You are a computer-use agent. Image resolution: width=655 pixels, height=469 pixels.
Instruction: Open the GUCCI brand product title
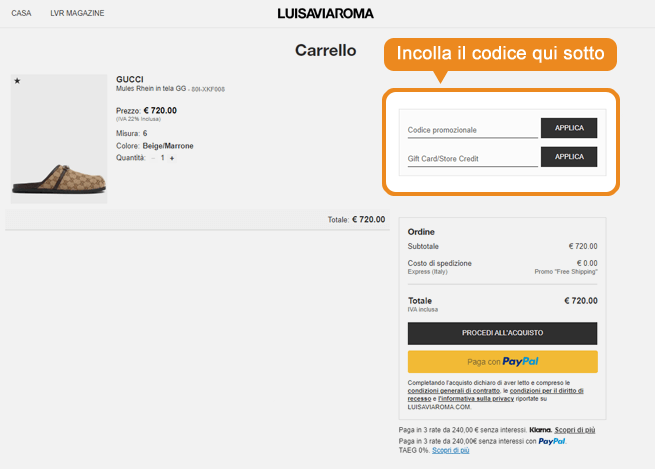(129, 79)
